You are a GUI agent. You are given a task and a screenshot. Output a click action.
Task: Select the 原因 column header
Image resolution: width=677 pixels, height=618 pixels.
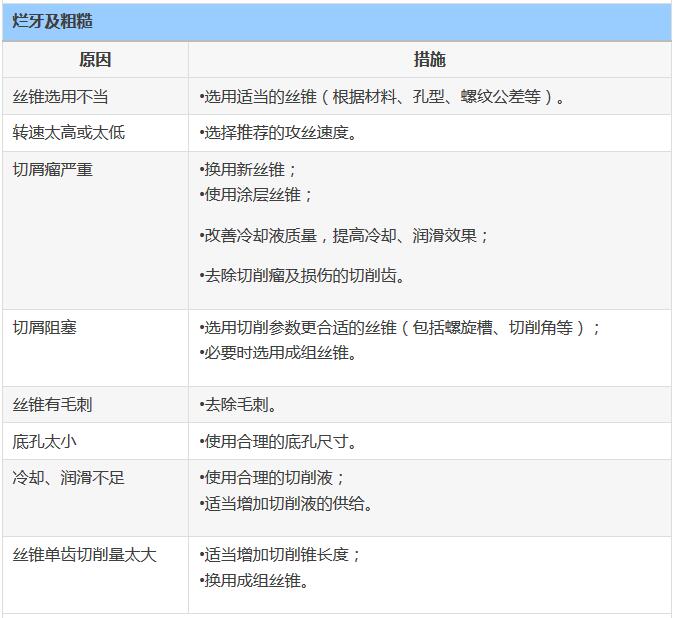pos(95,60)
